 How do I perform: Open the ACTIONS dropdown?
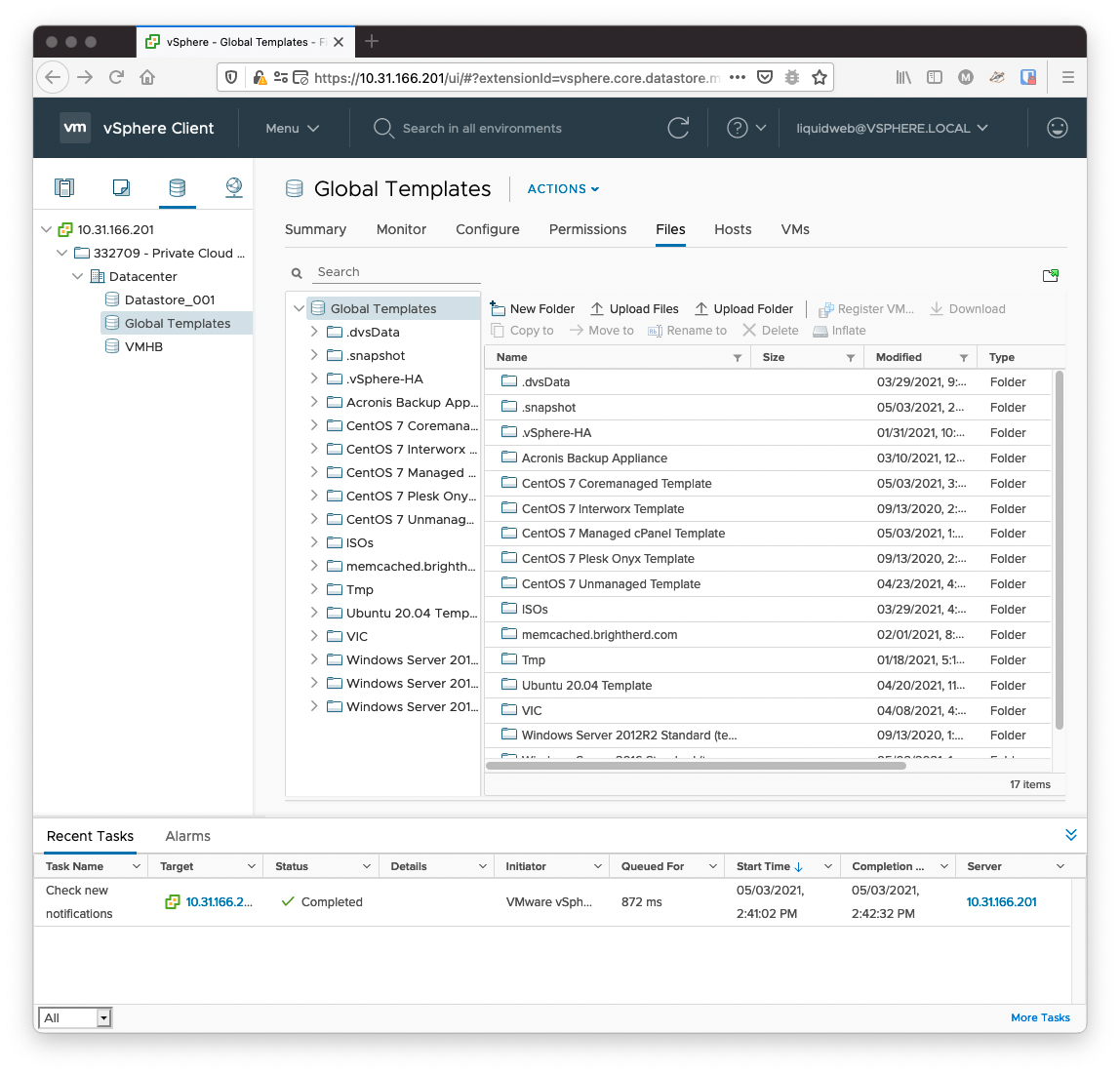pyautogui.click(x=563, y=189)
